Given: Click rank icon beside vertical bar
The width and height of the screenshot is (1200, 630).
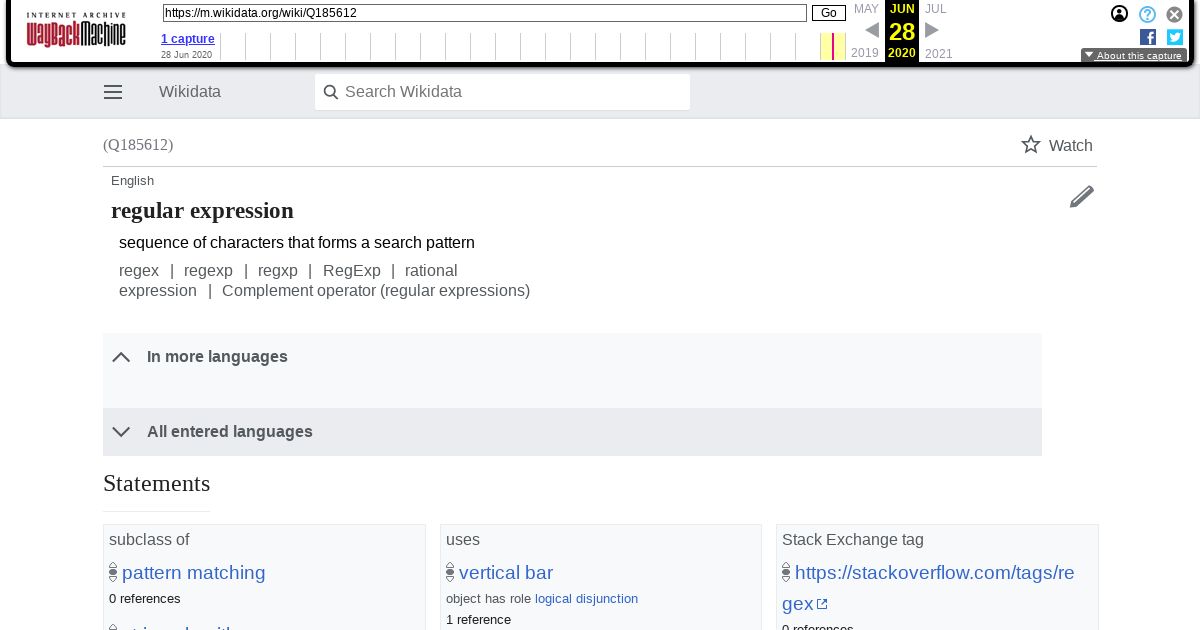Looking at the screenshot, I should coord(450,573).
